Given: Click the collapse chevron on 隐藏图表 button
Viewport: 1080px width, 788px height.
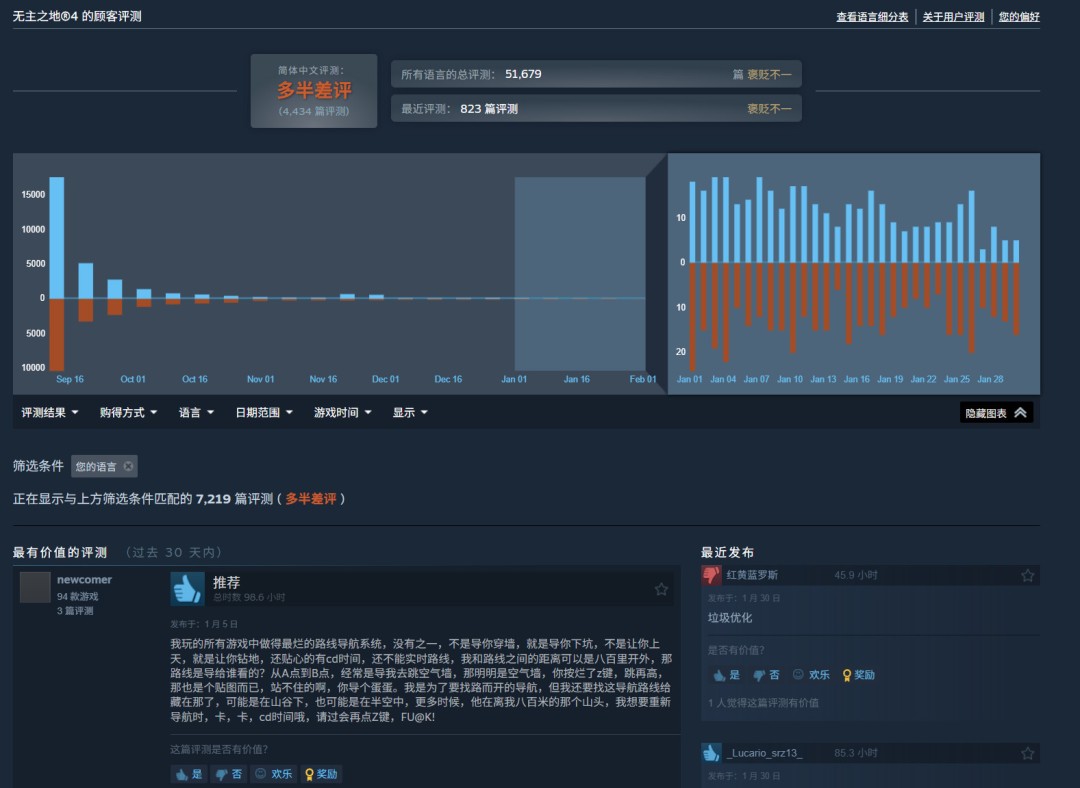Looking at the screenshot, I should 1021,411.
